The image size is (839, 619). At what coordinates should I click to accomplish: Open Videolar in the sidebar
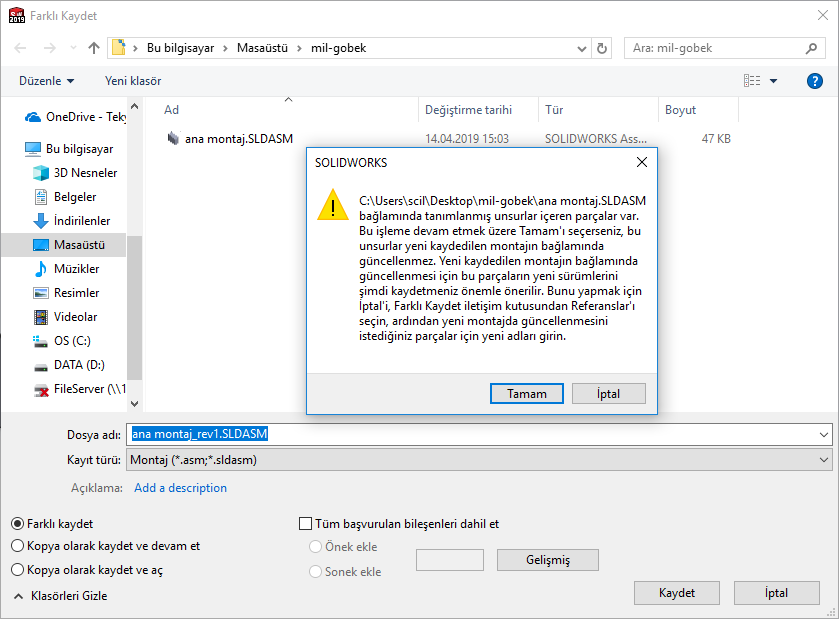coord(65,317)
